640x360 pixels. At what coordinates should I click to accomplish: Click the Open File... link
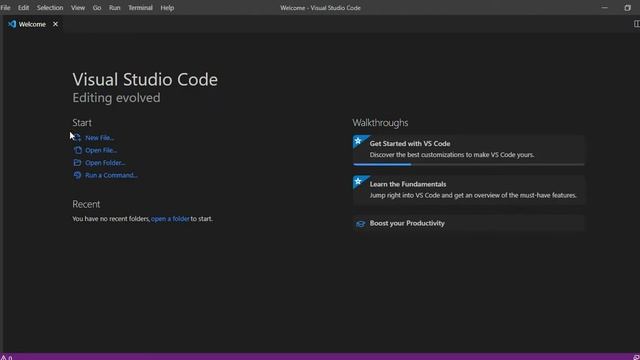coord(101,150)
